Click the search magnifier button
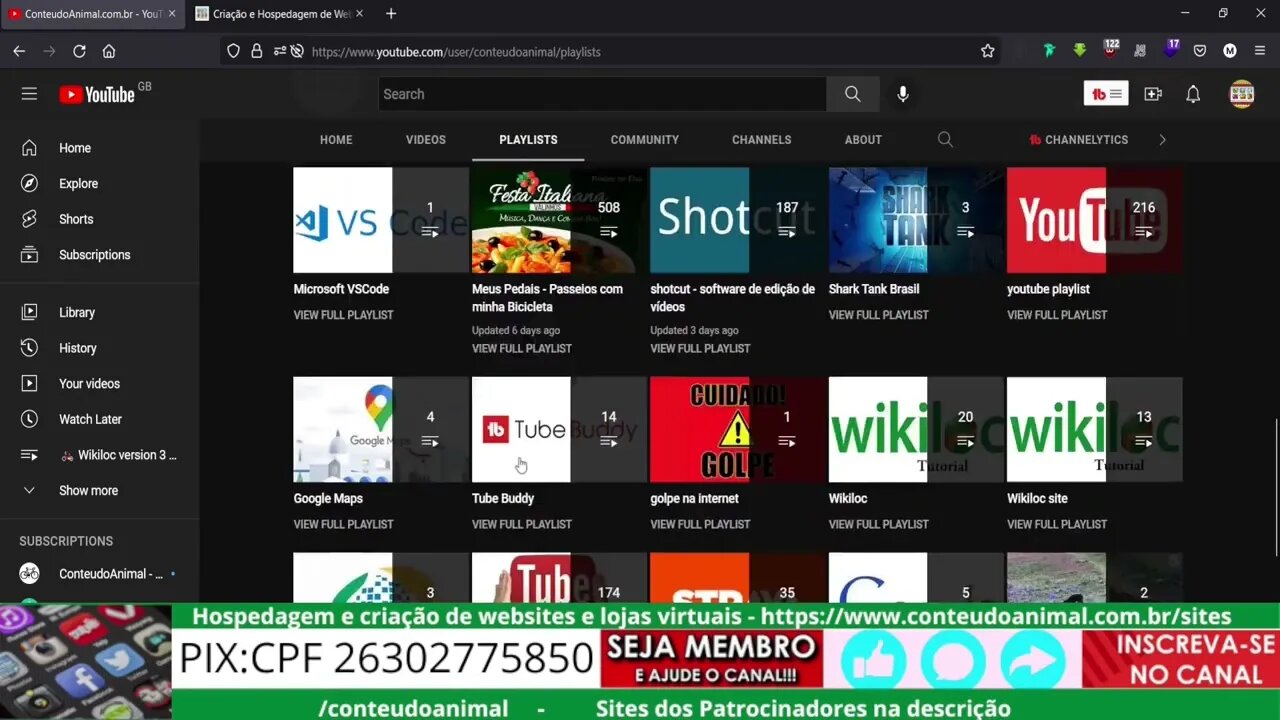The image size is (1280, 720). pos(852,94)
